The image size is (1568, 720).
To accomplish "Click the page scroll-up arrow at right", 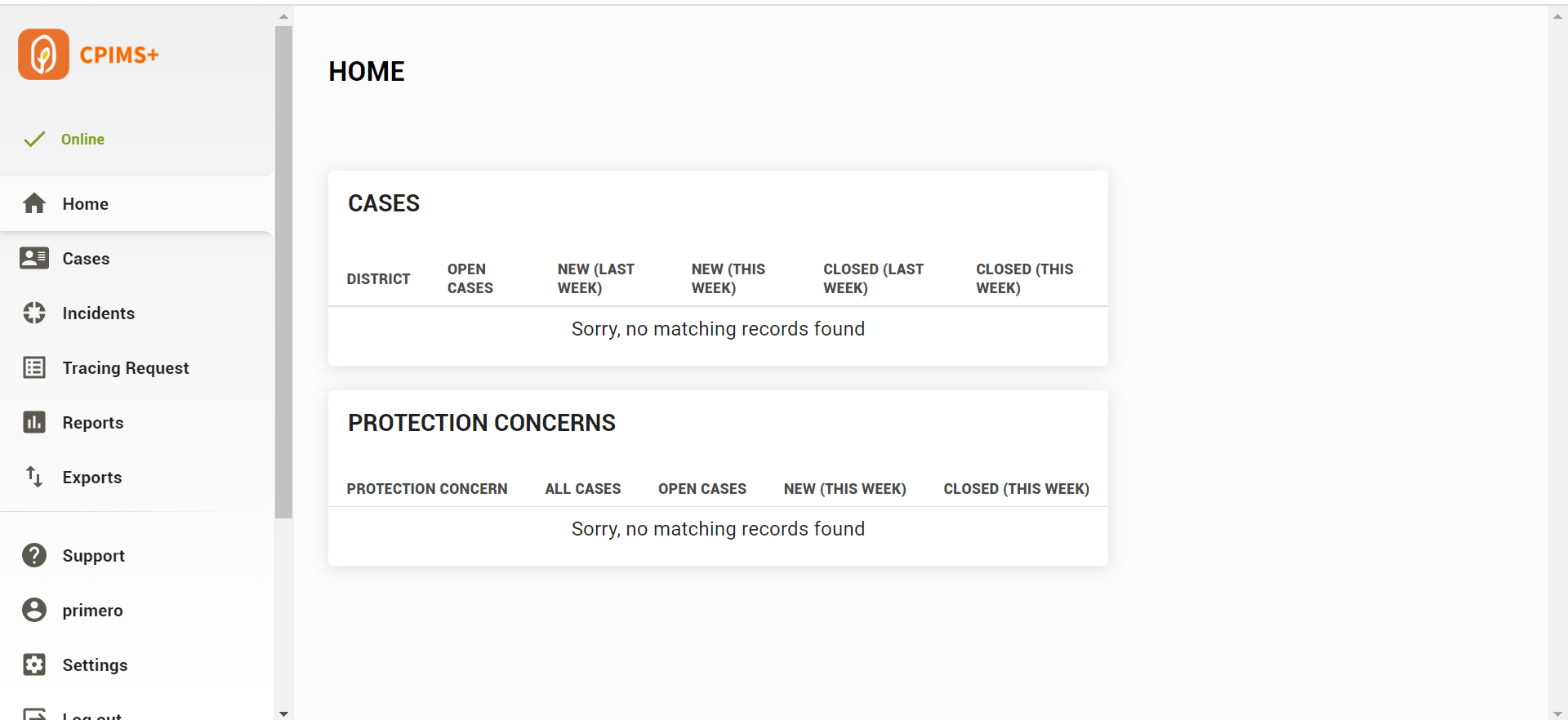I will pos(1557,16).
